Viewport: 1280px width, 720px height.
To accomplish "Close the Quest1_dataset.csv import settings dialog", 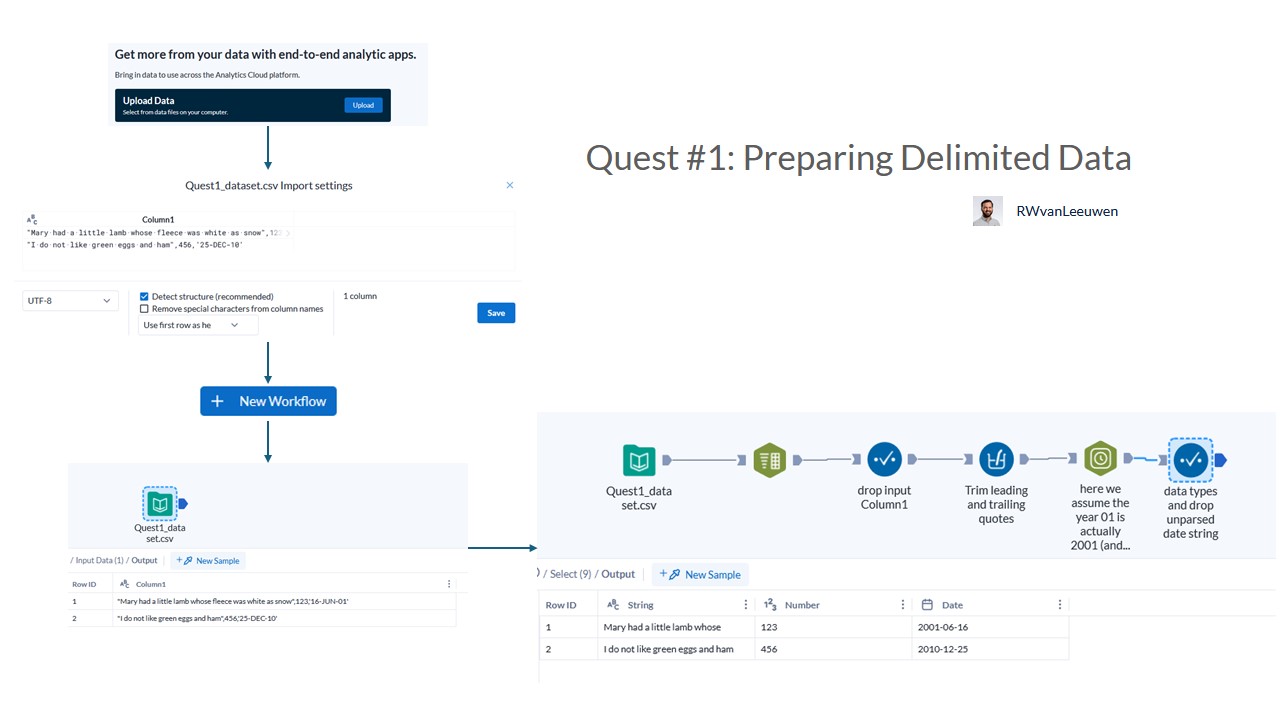I will pos(510,185).
